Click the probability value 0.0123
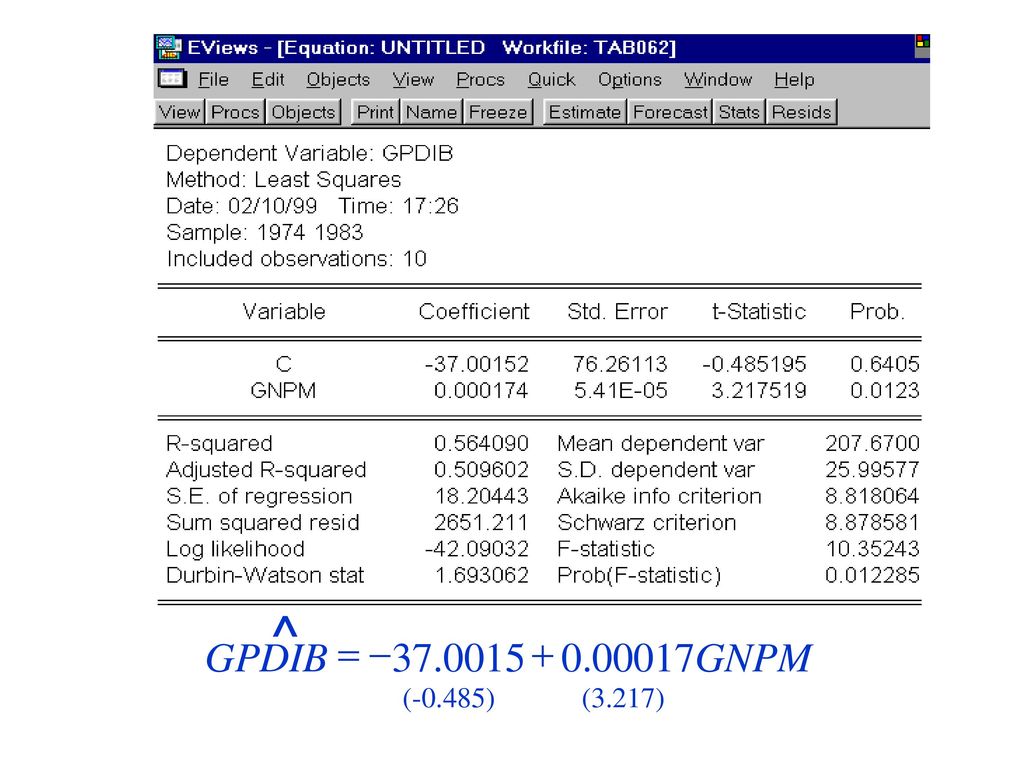This screenshot has height=768, width=1024. coord(885,391)
